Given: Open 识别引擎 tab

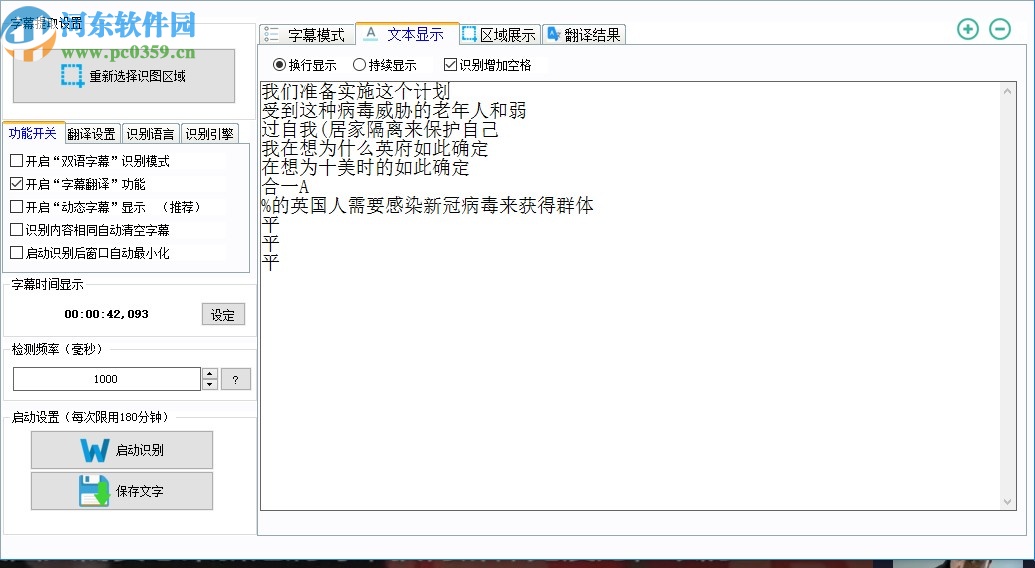Looking at the screenshot, I should (209, 134).
